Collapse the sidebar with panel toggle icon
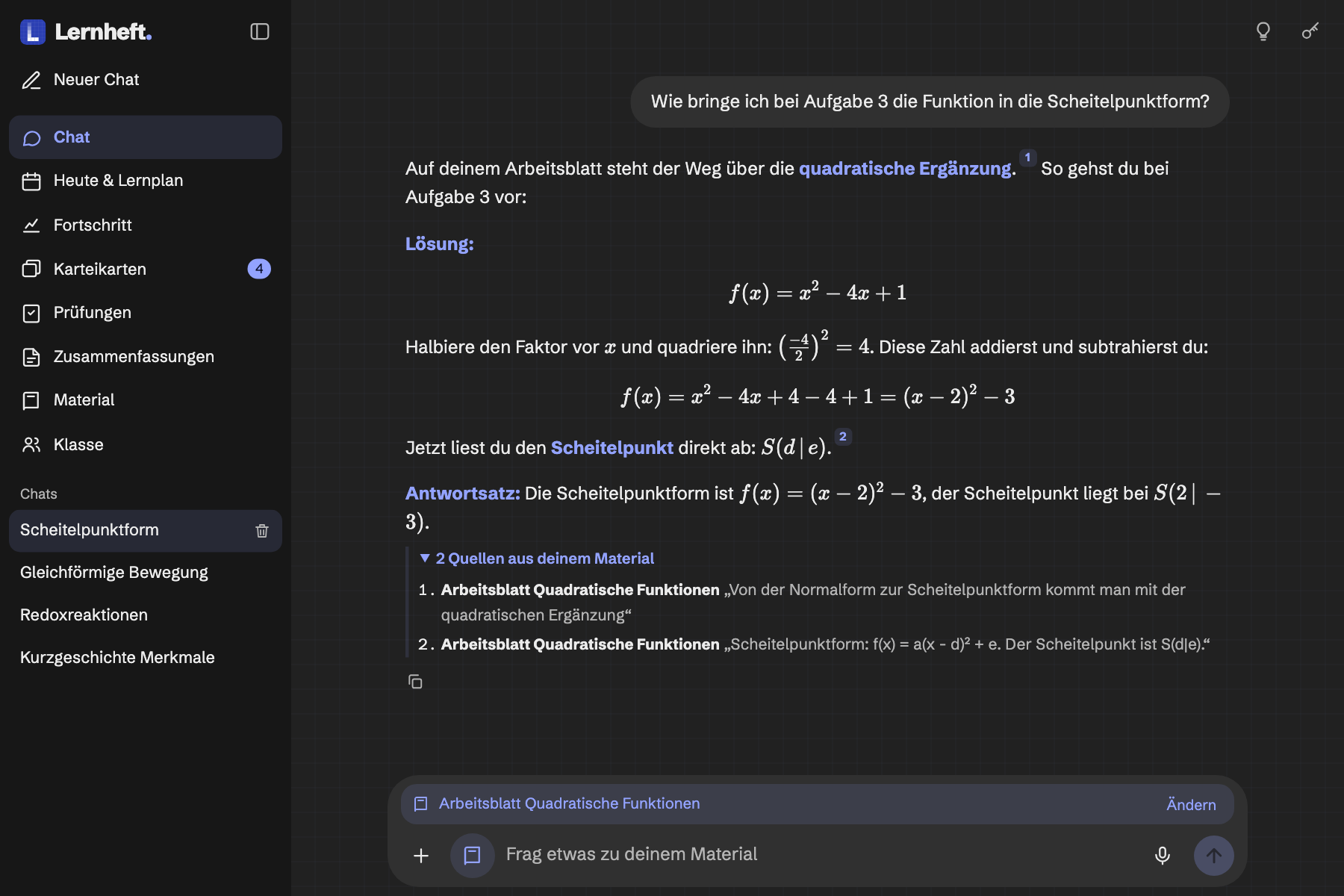This screenshot has height=896, width=1344. (259, 31)
